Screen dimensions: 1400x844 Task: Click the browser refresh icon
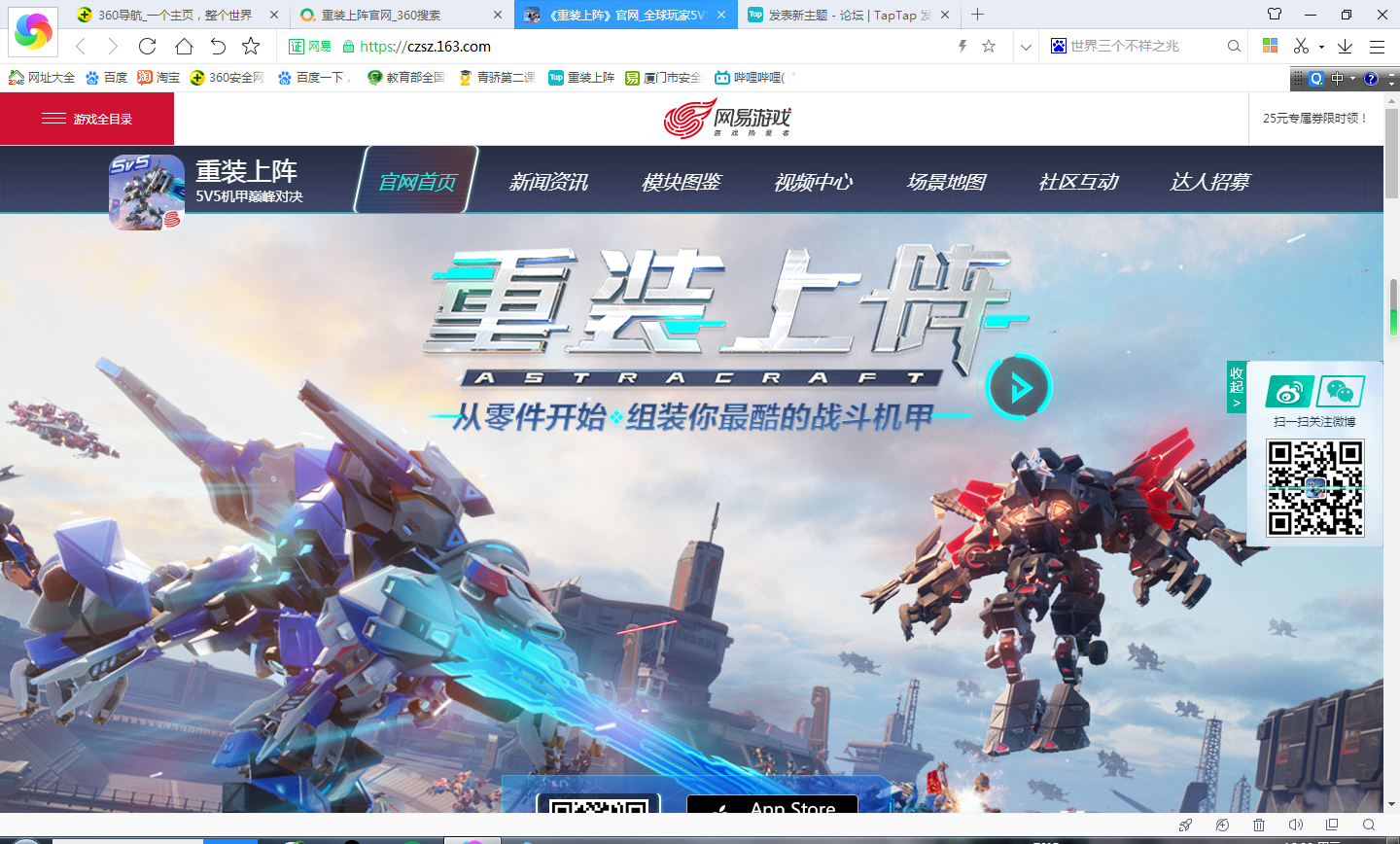click(148, 46)
